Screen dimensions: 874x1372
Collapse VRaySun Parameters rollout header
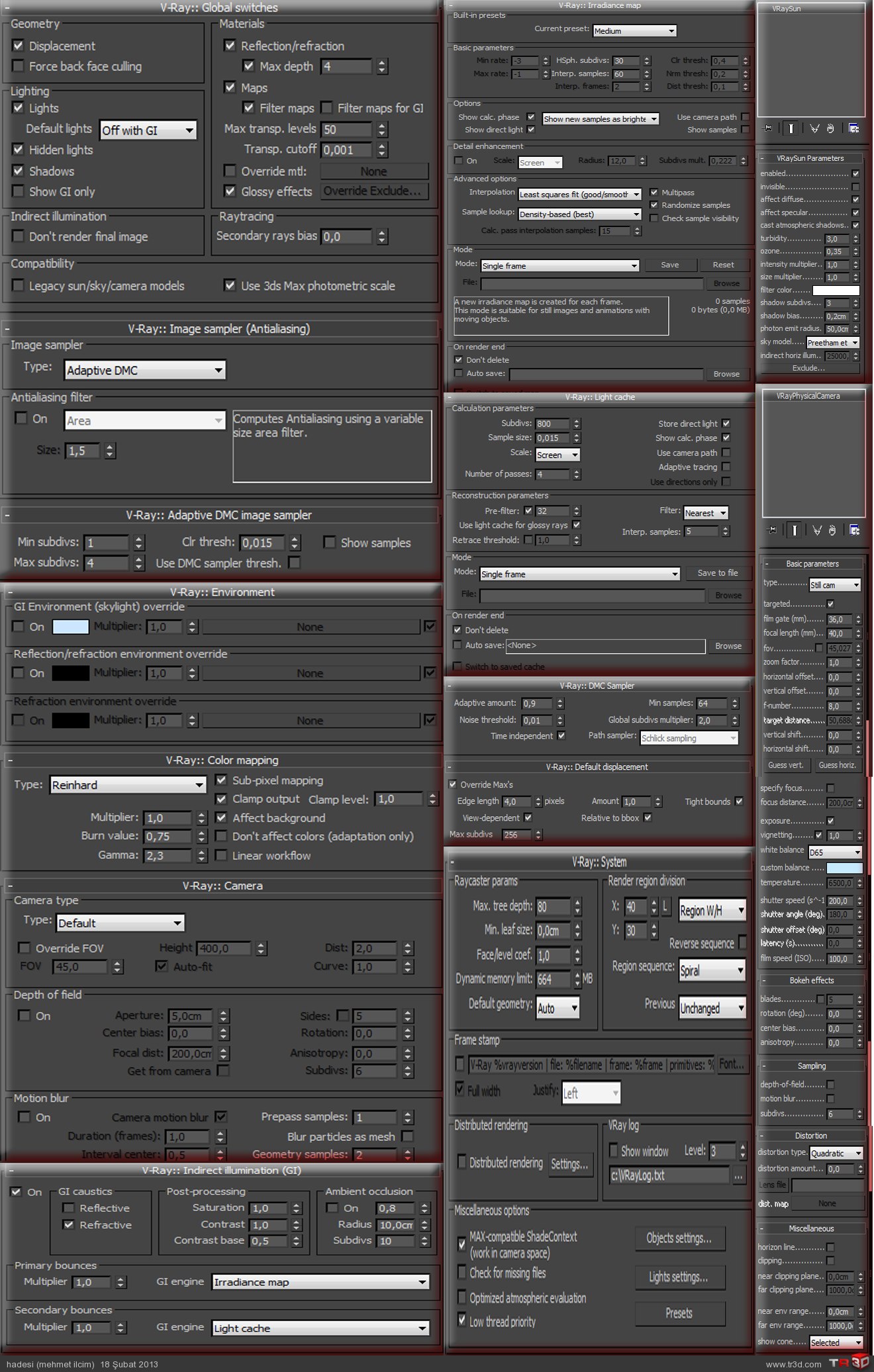point(810,159)
